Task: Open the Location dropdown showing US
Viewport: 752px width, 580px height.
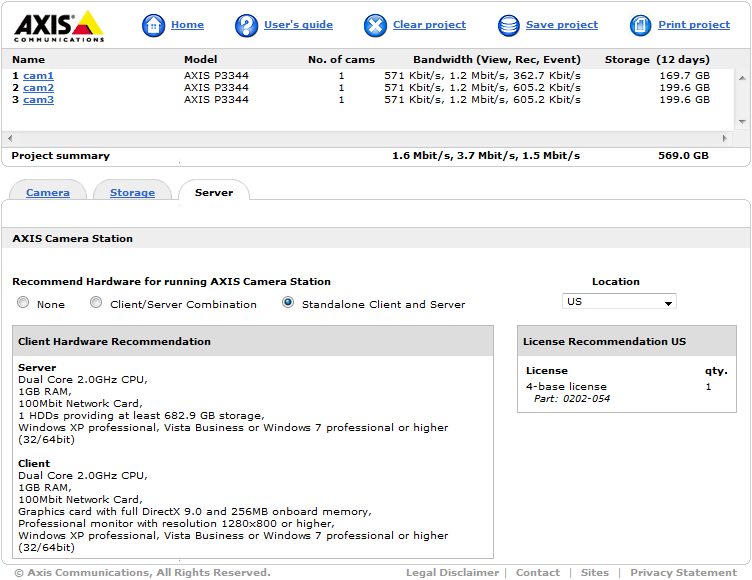Action: click(619, 302)
